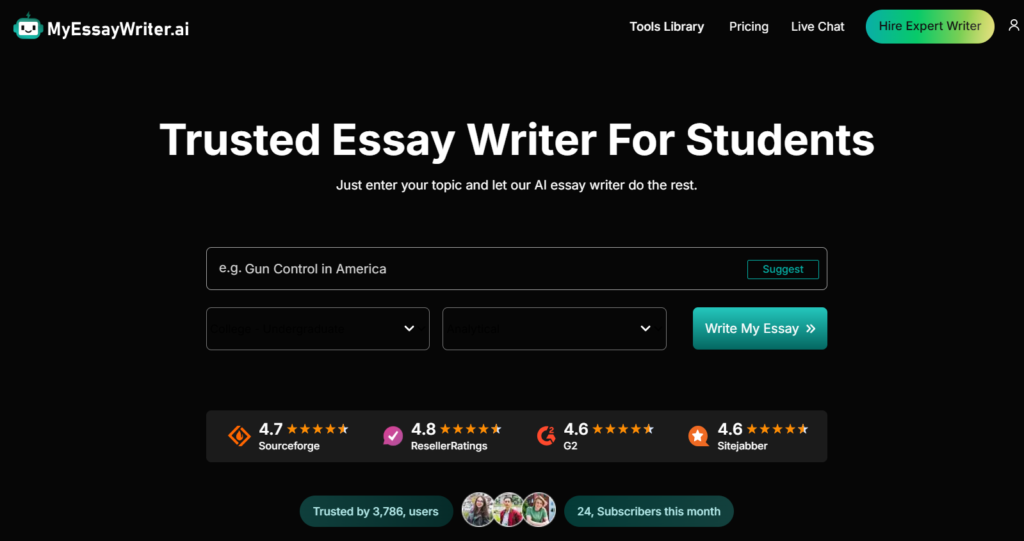
Task: Click the 4.8 ResellerRatings rating text
Action: point(423,429)
